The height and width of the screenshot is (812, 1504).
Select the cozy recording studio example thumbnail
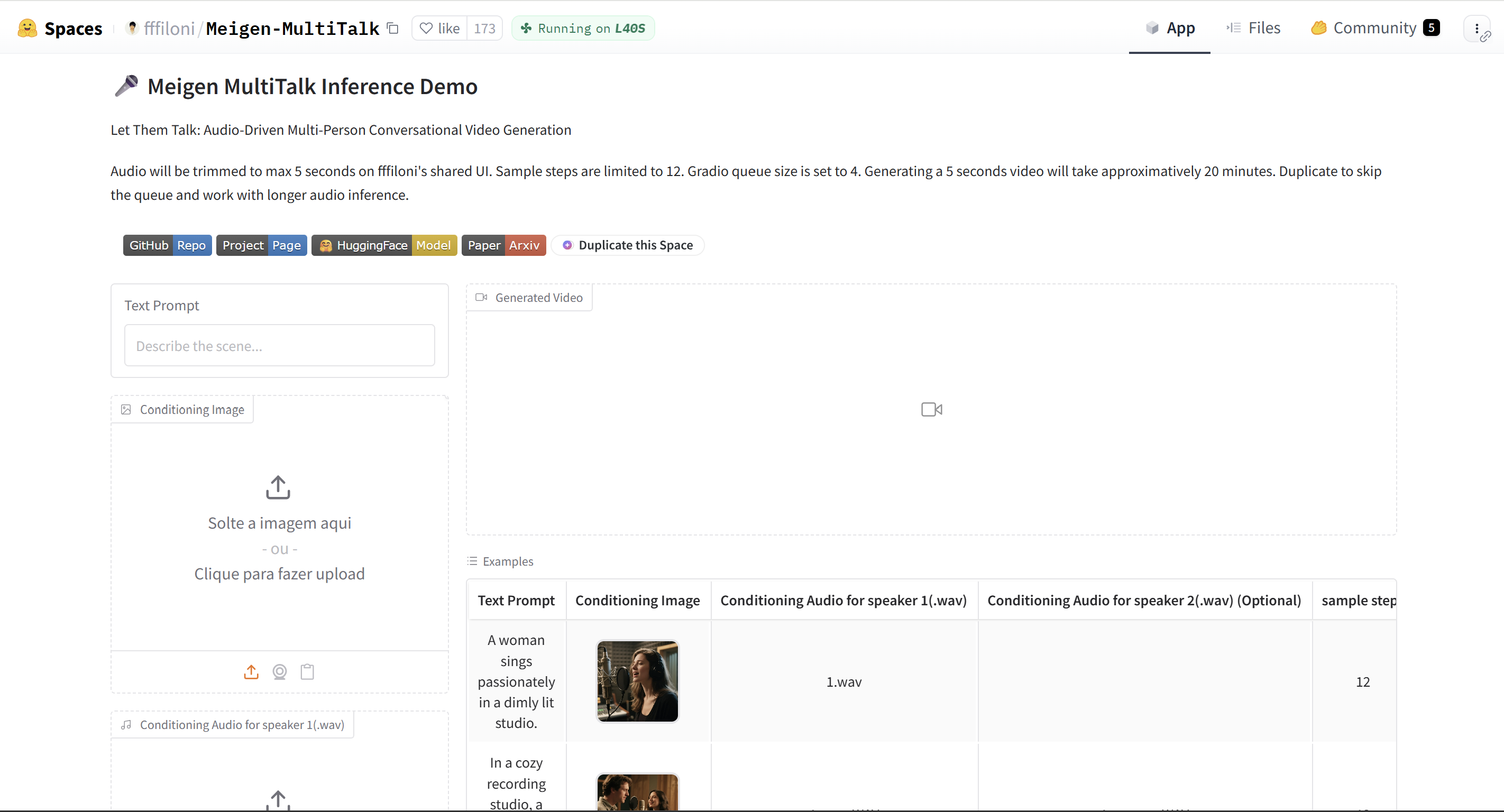(638, 792)
